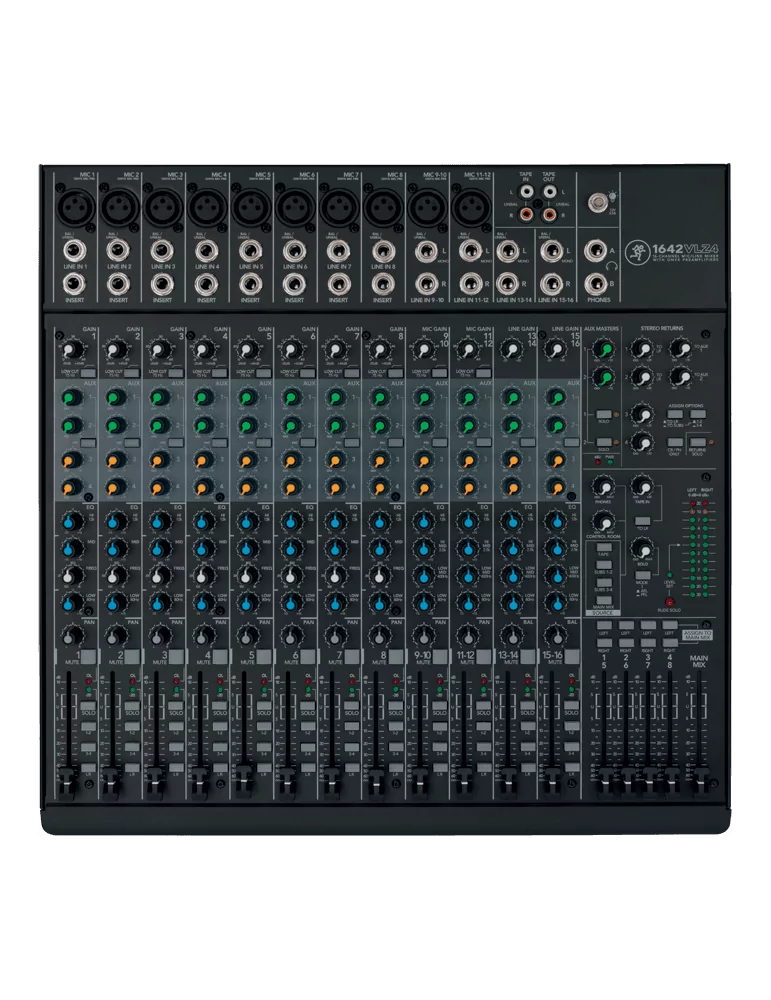
Task: Click the SOURCE label box
Action: 602,613
